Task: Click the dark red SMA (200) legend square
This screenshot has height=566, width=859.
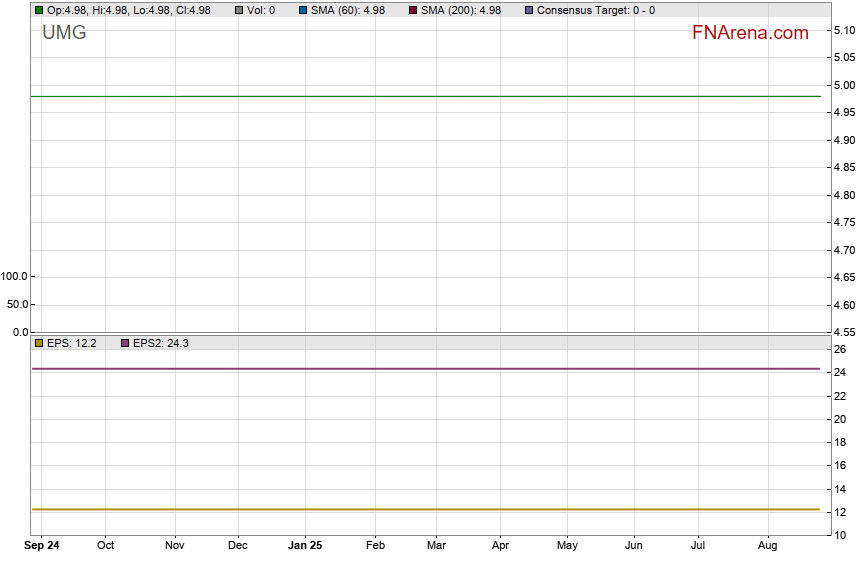Action: click(x=413, y=10)
